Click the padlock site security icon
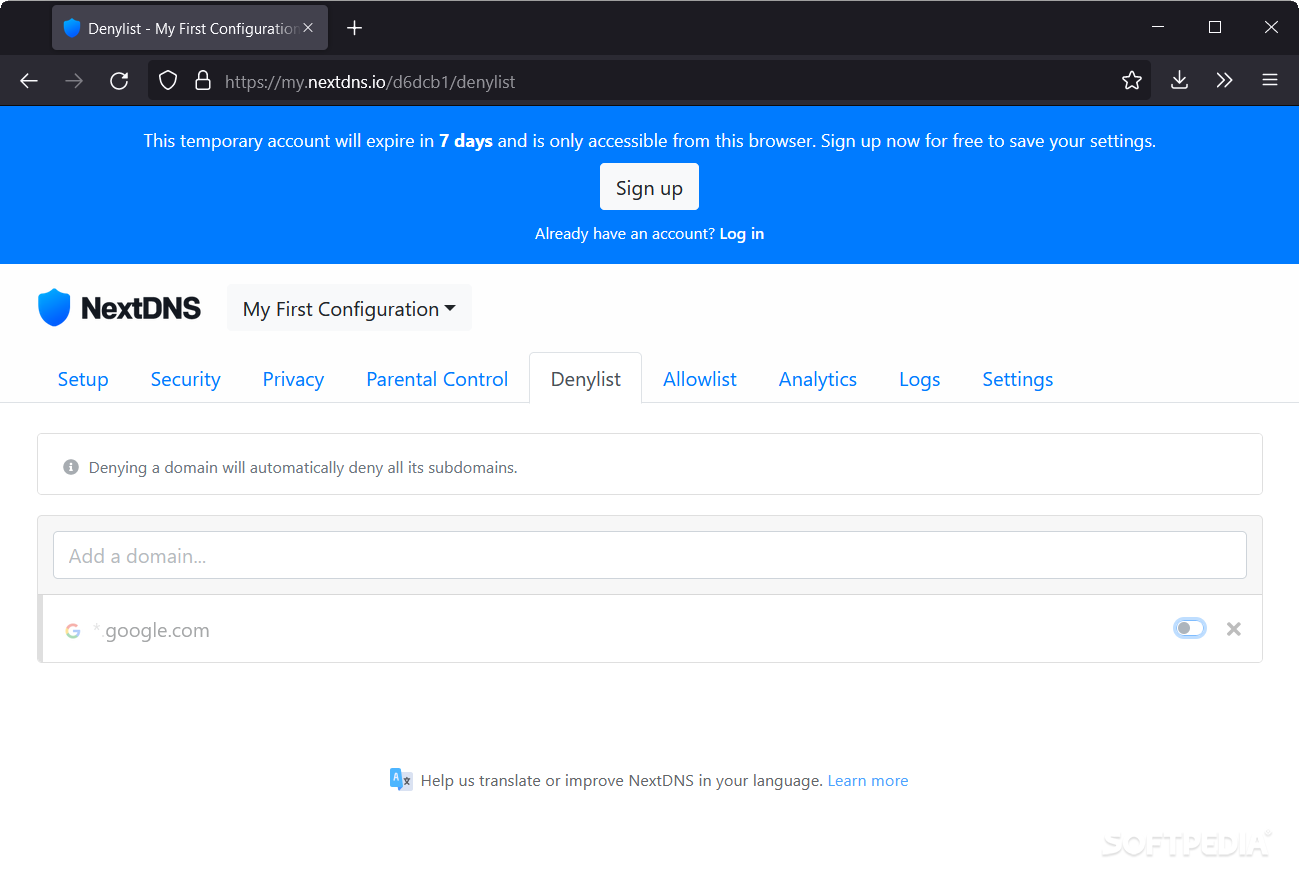Screen dimensions: 1299x882 (x=203, y=81)
